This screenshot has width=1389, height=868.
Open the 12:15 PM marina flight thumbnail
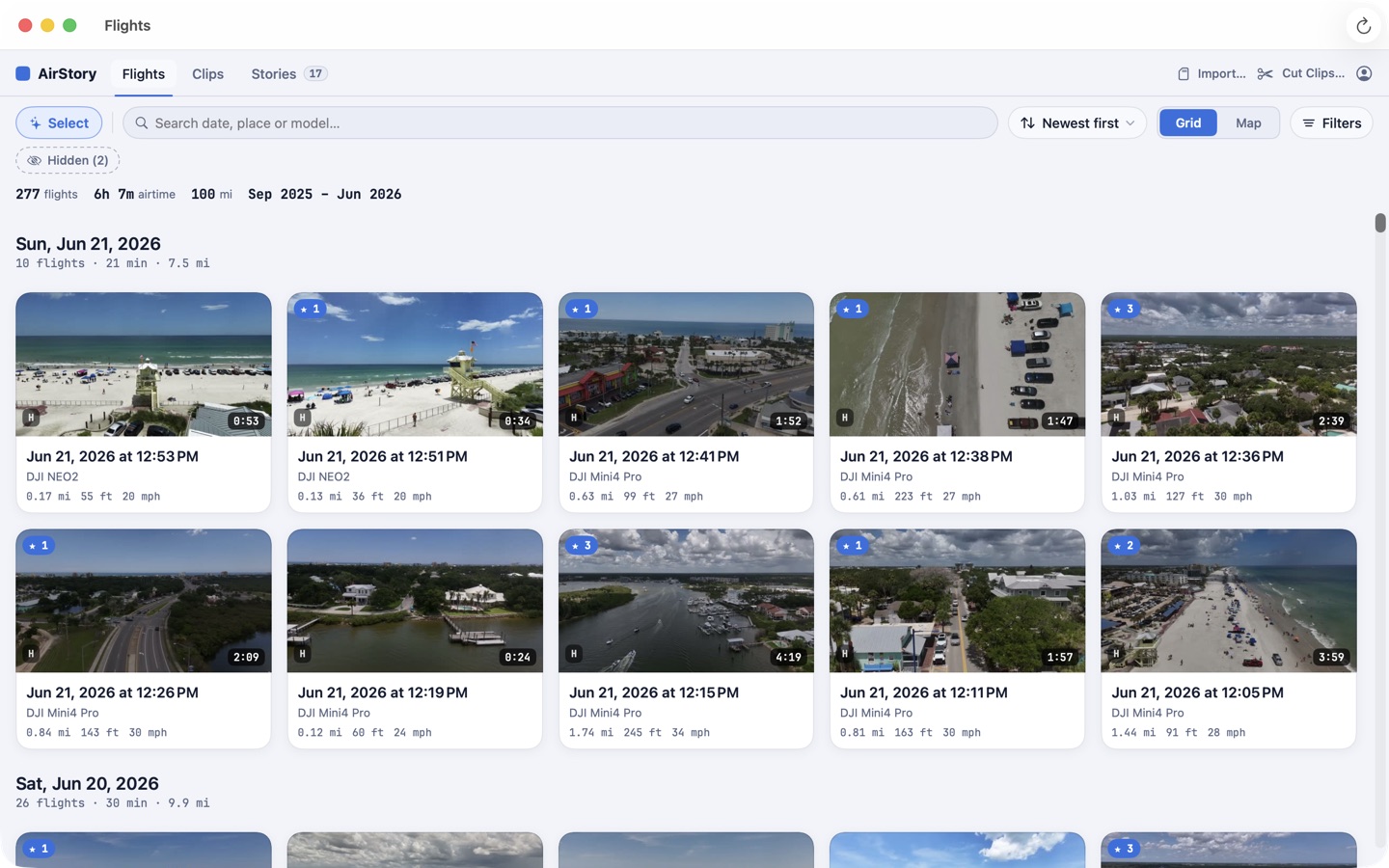pyautogui.click(x=686, y=601)
